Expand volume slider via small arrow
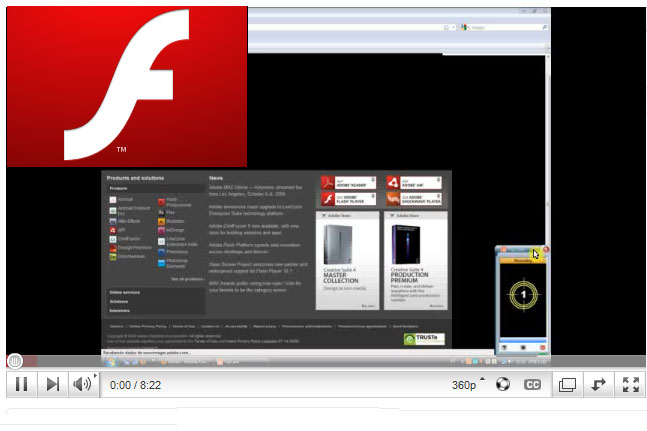Image resolution: width=647 pixels, height=431 pixels. [x=95, y=376]
